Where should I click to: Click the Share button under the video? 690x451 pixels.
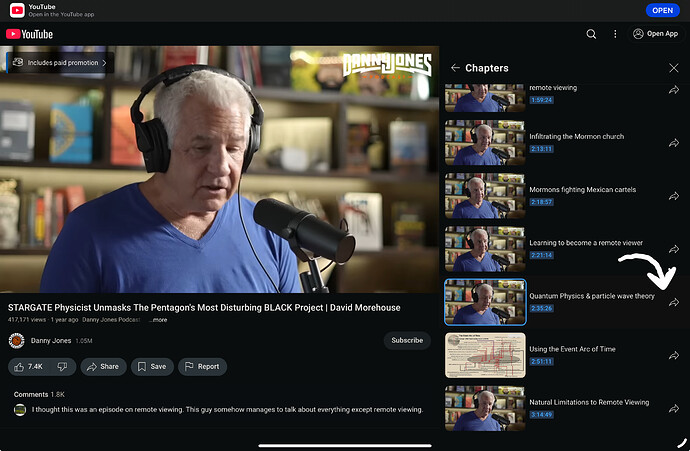103,367
